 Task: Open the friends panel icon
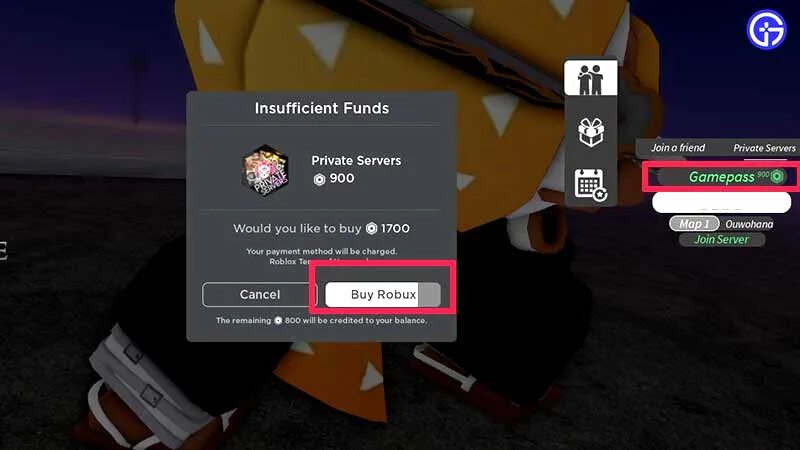[x=590, y=78]
